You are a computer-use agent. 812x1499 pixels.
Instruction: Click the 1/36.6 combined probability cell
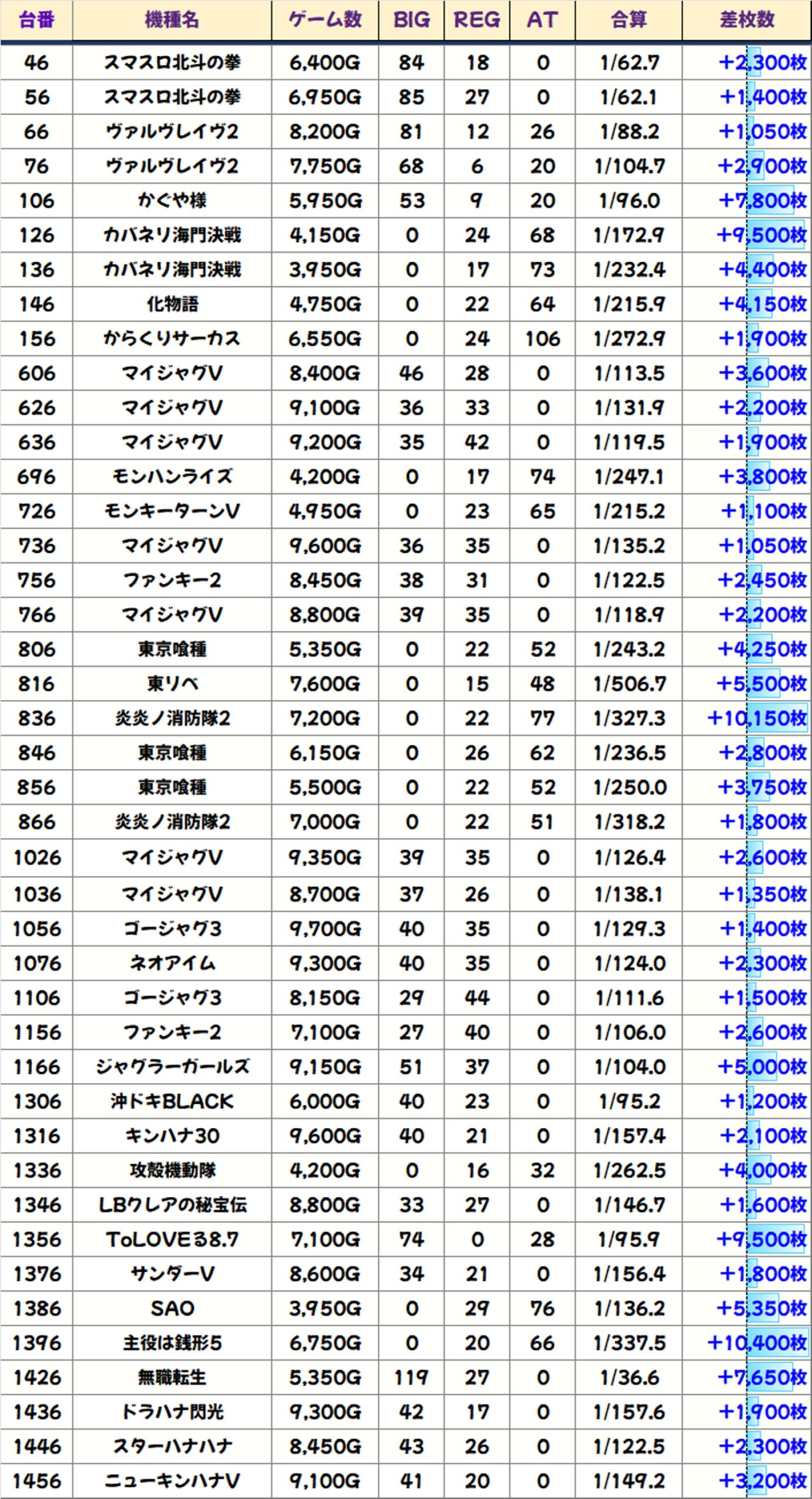pyautogui.click(x=629, y=1377)
